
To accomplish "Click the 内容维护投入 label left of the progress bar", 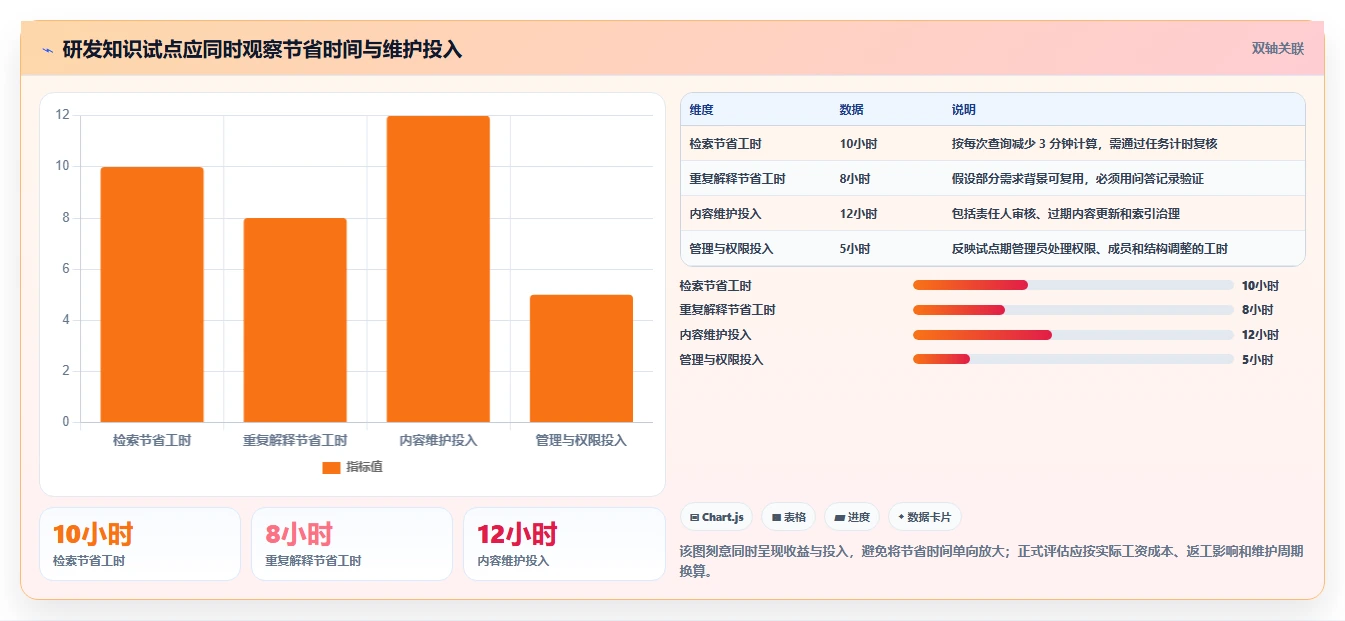I will coord(715,335).
